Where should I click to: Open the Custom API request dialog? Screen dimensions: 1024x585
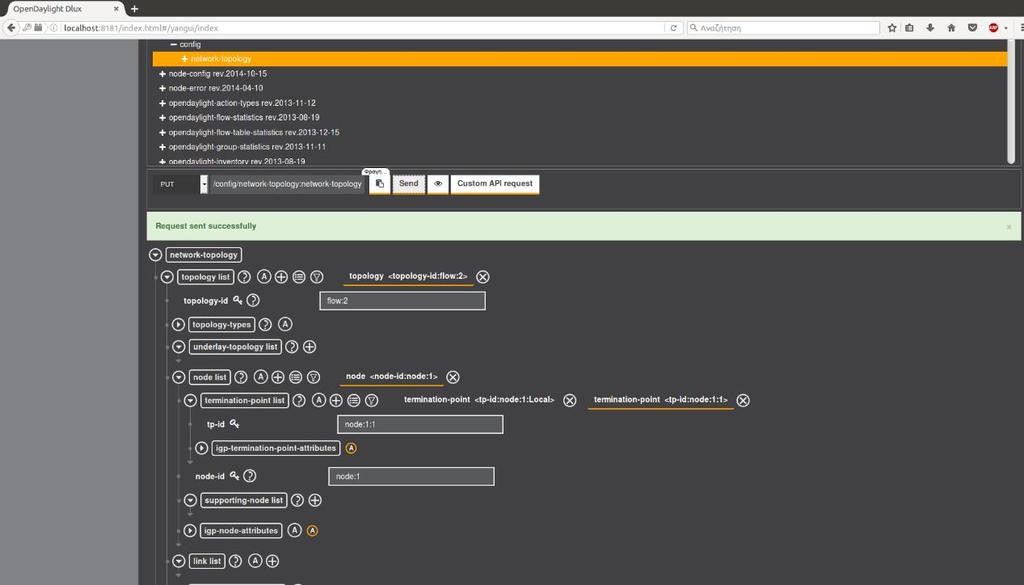(495, 183)
